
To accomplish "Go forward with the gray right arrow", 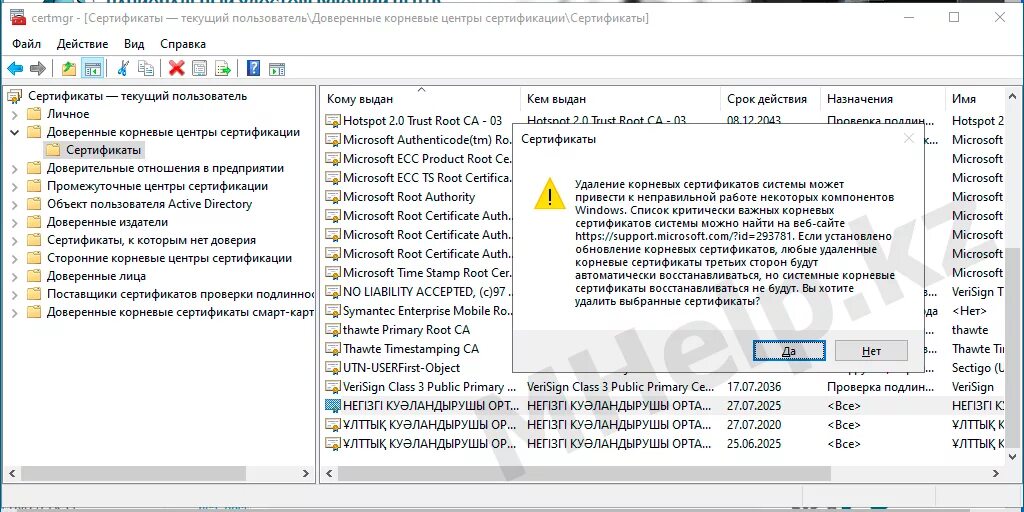I will 38,68.
